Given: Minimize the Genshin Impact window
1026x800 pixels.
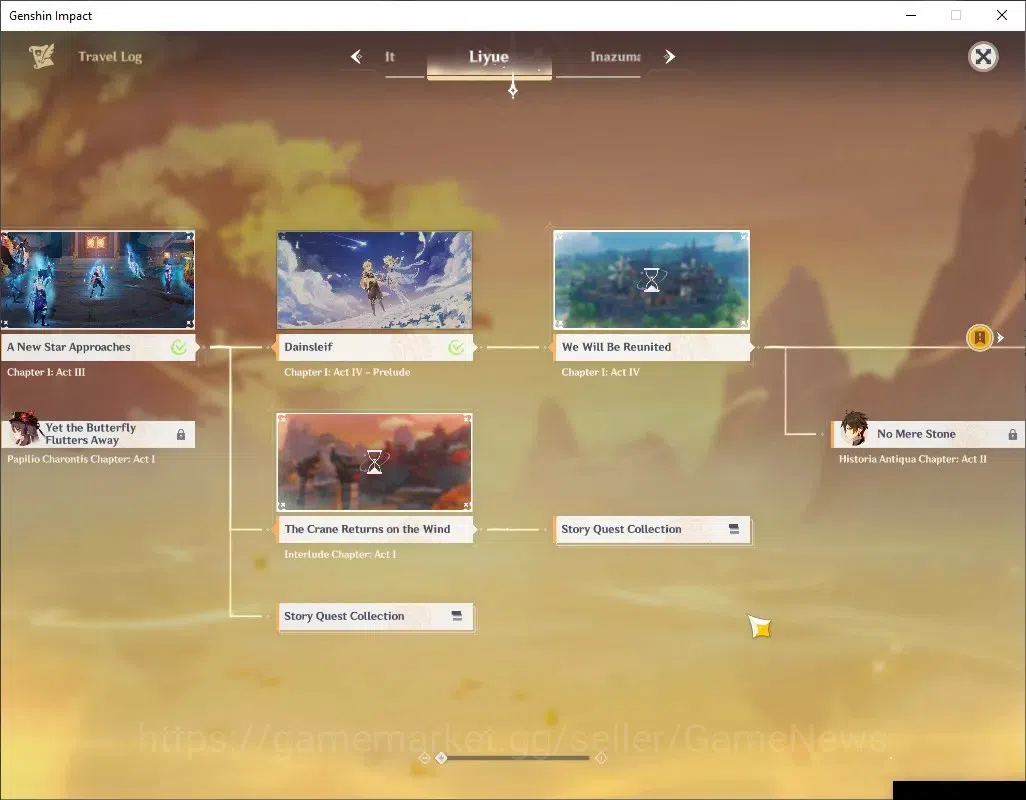Looking at the screenshot, I should (x=910, y=16).
